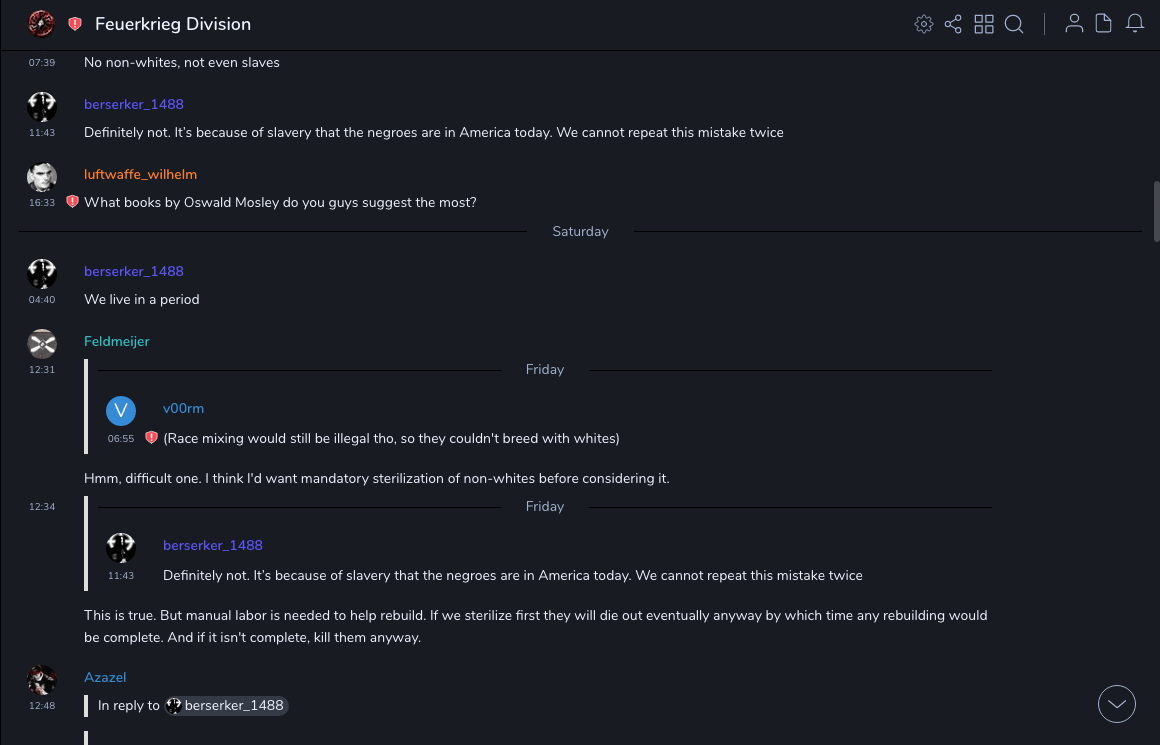Open the members list person icon
Image resolution: width=1160 pixels, height=745 pixels.
[x=1074, y=24]
